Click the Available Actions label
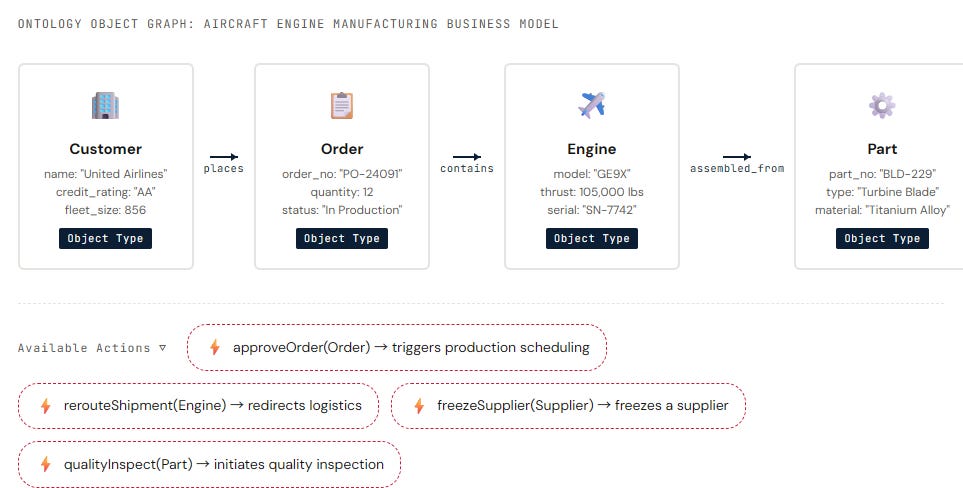The image size is (963, 488). click(x=84, y=348)
